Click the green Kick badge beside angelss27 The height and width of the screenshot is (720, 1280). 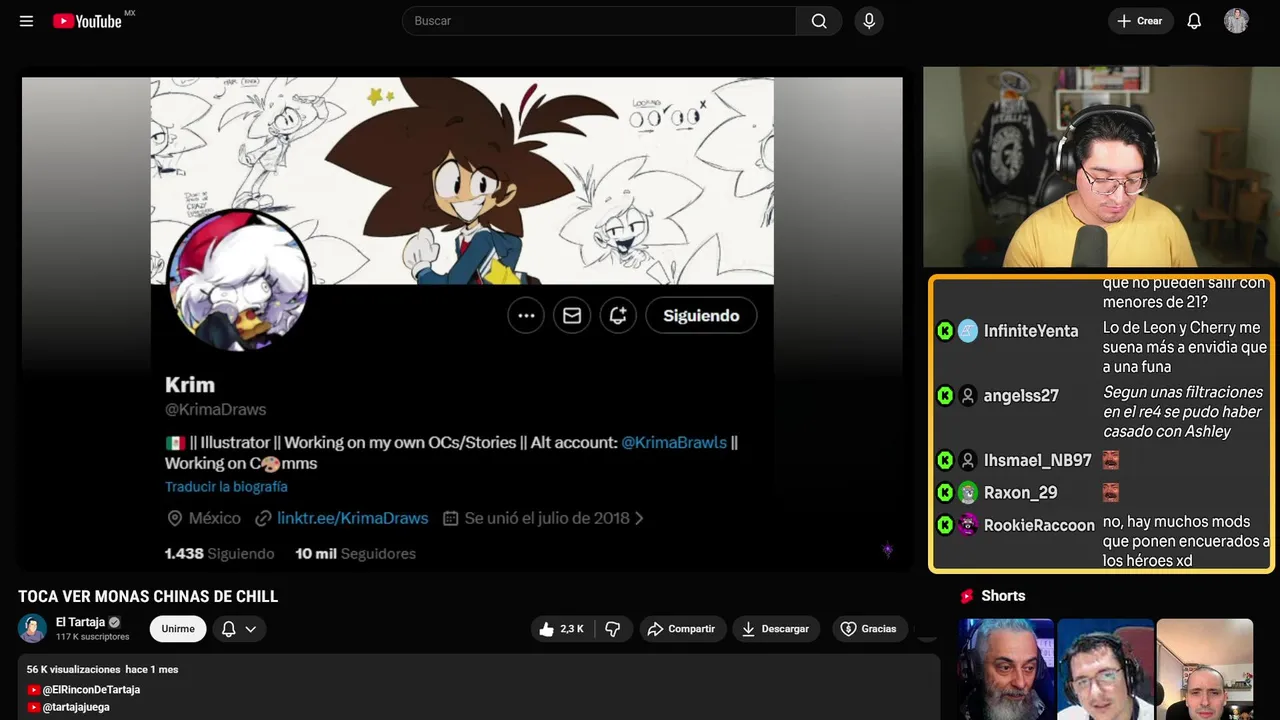click(x=945, y=396)
